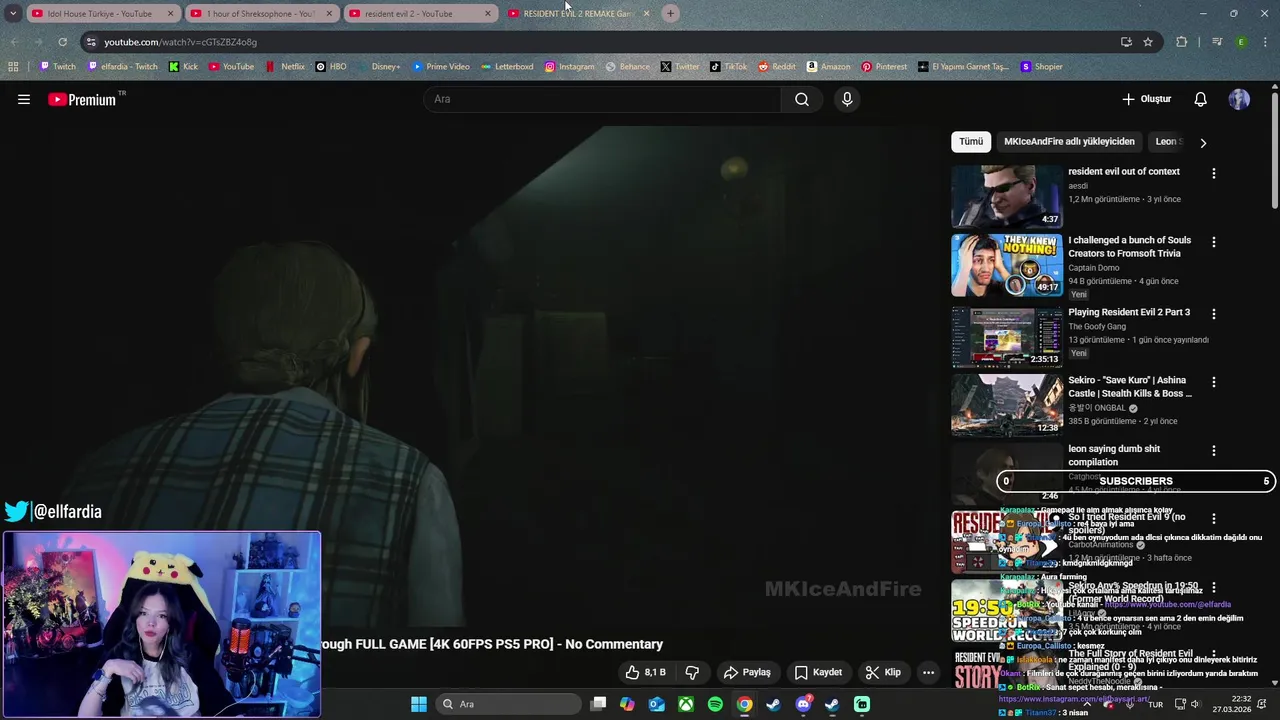Open Fromsoft Trivia video thumbnail

1007,265
